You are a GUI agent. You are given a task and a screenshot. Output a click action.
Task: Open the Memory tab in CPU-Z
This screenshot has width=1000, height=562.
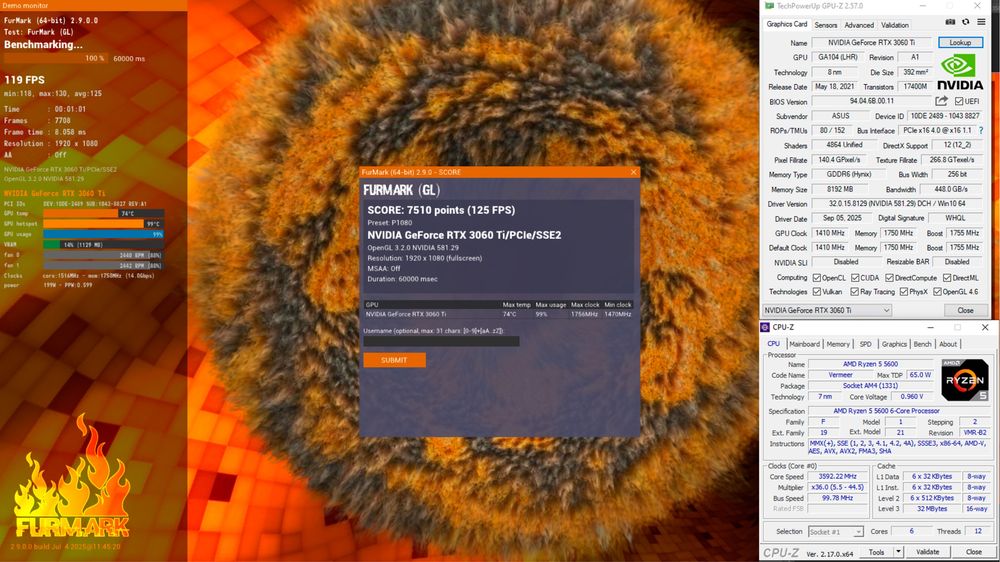pos(838,344)
